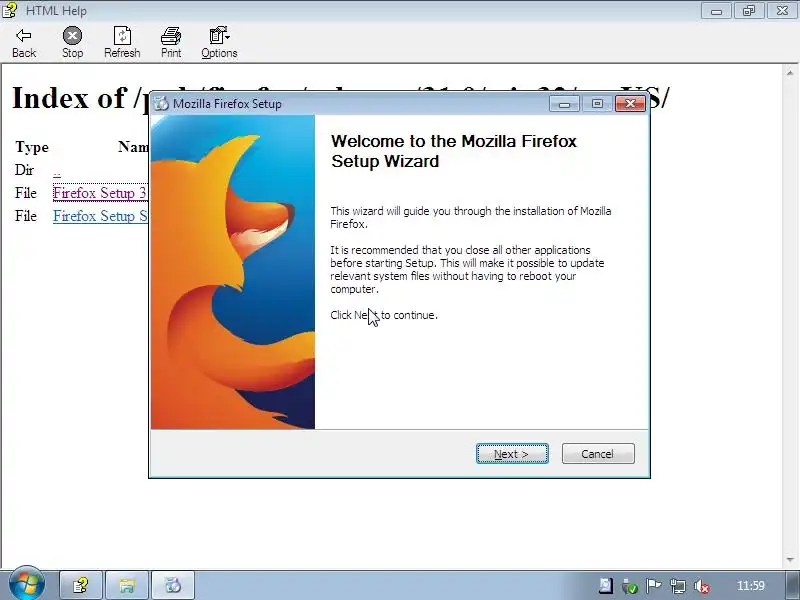Viewport: 800px width, 600px height.
Task: Cancel the Mozilla Firefox Setup wizard
Action: [x=598, y=454]
